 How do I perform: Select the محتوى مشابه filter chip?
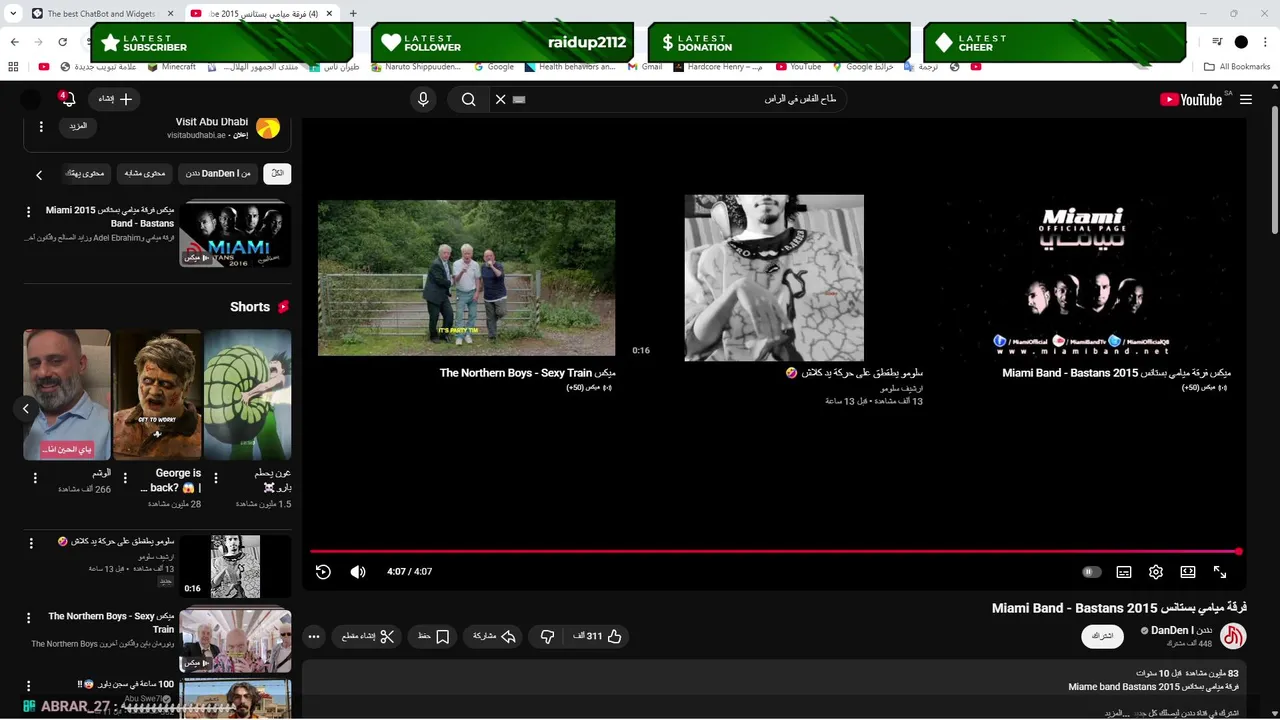tap(146, 174)
